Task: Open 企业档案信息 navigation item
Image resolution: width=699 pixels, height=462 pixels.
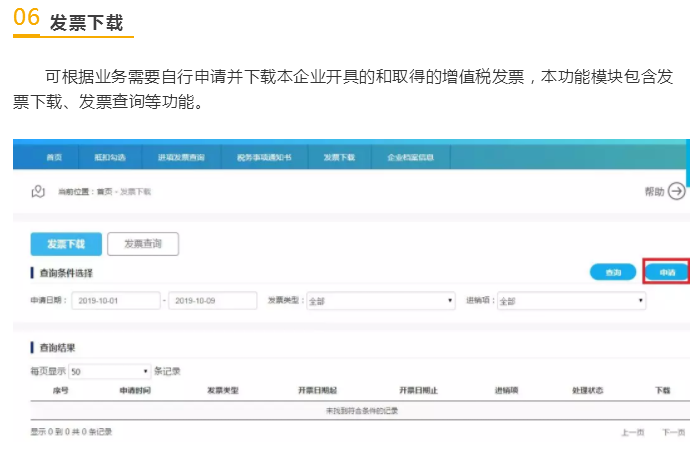Action: point(410,158)
